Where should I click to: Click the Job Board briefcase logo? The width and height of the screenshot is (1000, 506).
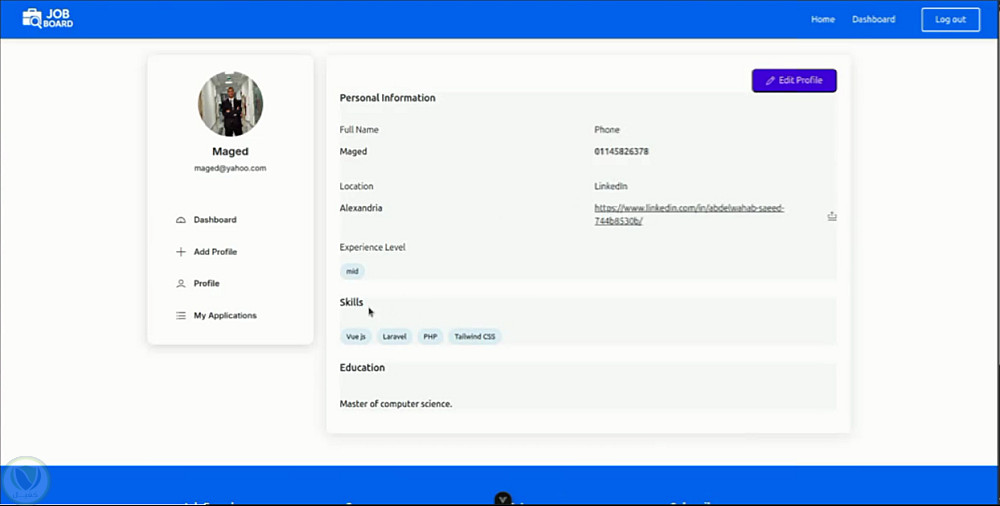pos(48,19)
